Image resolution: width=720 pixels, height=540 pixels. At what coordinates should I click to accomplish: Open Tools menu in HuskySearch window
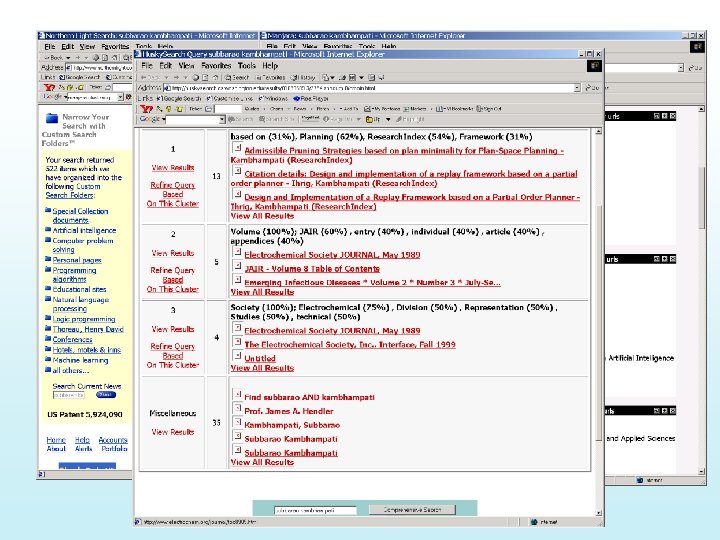tap(247, 66)
